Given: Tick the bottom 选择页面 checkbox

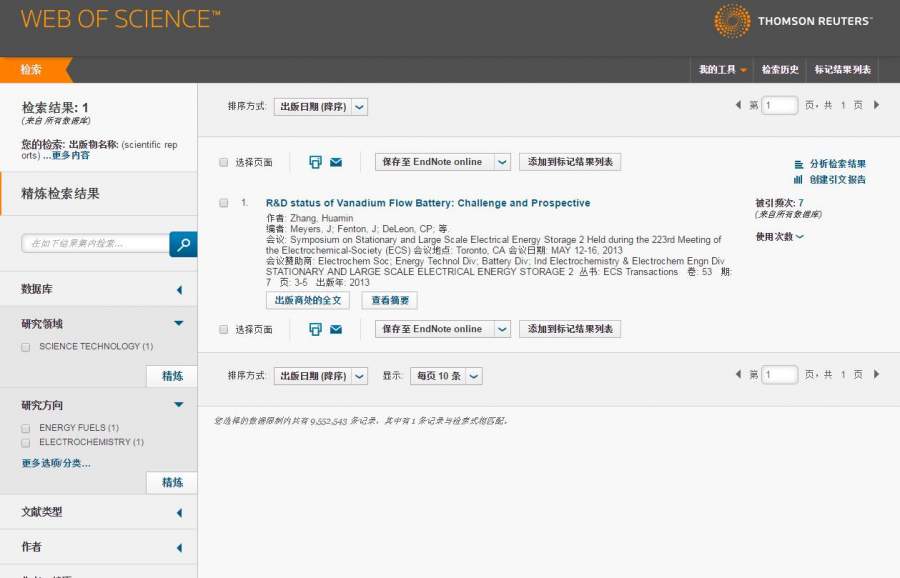Looking at the screenshot, I should click(224, 329).
